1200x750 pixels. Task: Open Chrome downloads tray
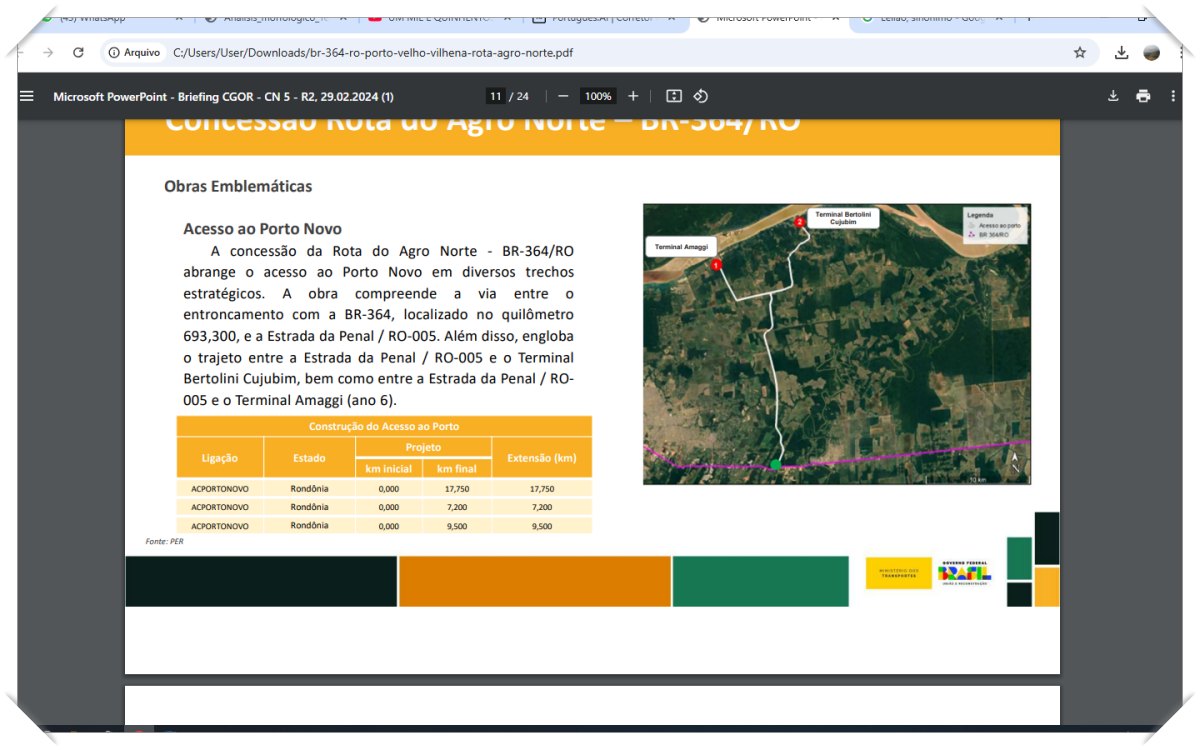[1122, 52]
